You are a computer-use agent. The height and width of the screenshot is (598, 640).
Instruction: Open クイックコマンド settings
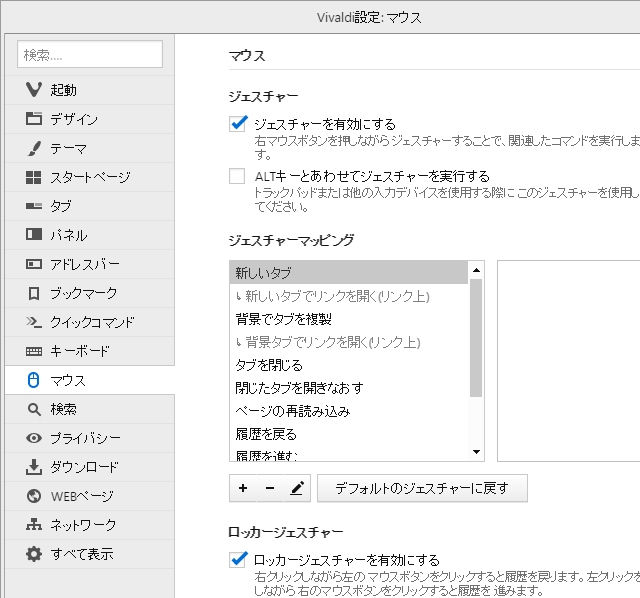[x=90, y=322]
